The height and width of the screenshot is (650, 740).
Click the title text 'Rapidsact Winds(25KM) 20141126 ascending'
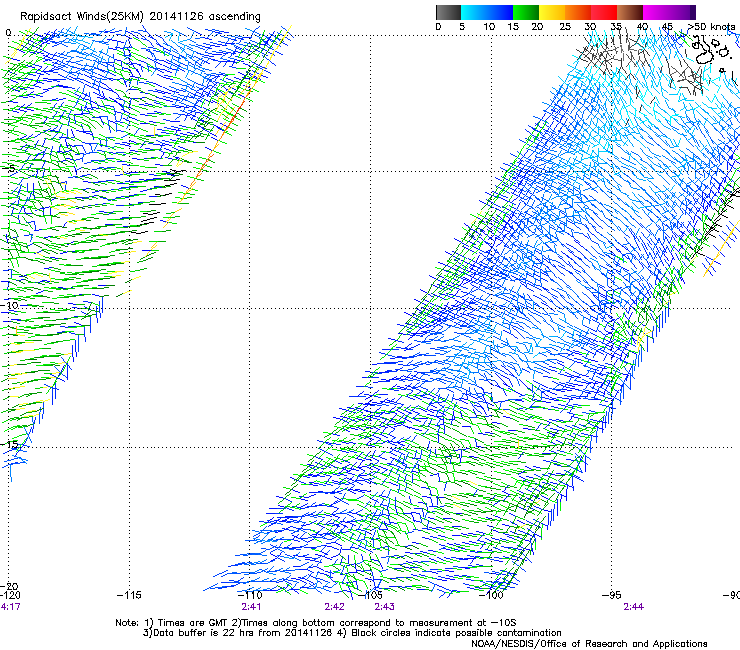coord(140,17)
